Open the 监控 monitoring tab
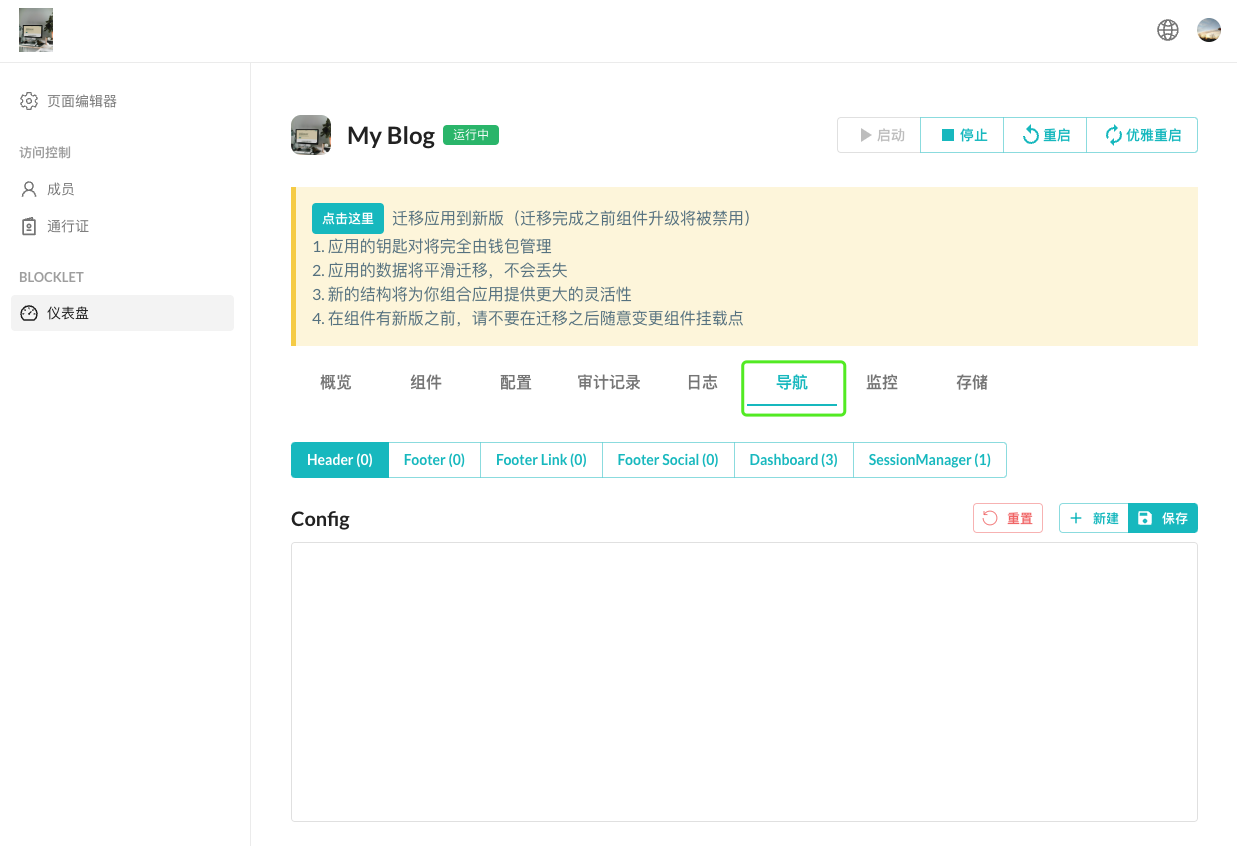 click(882, 382)
